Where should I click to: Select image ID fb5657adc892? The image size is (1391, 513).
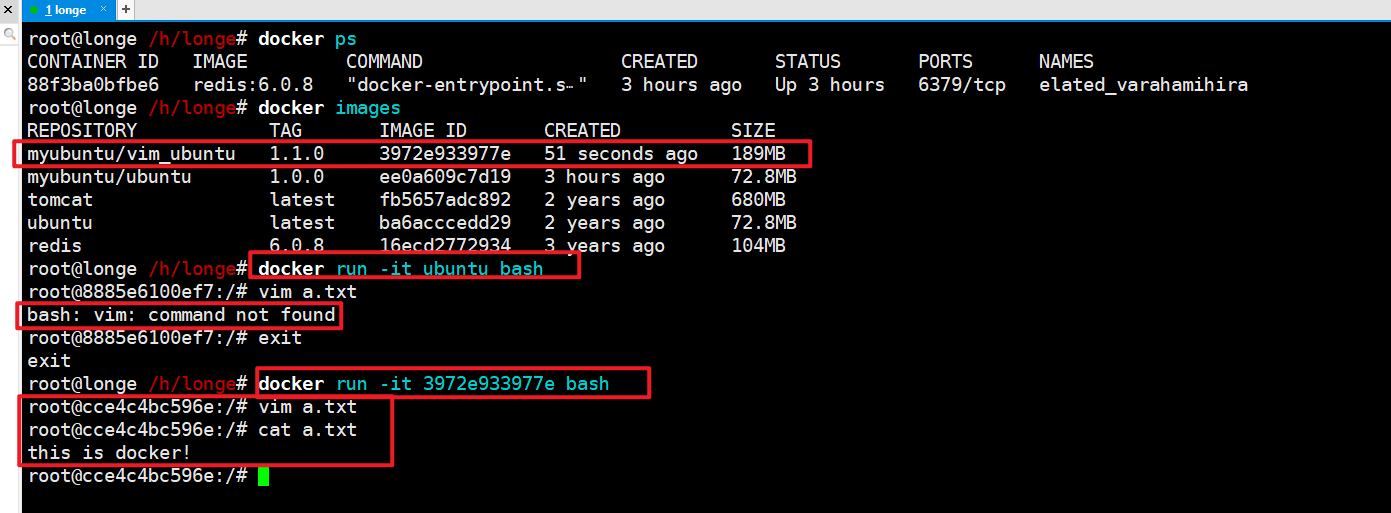click(x=445, y=200)
